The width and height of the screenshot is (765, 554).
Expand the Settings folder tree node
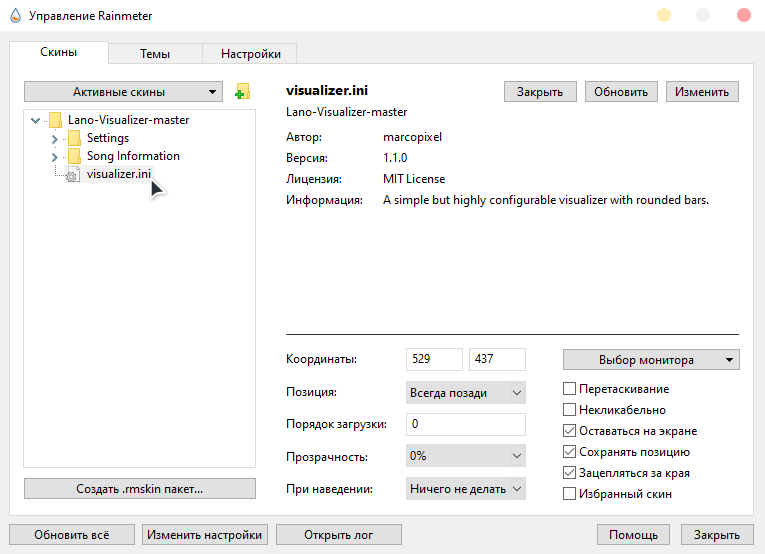[54, 138]
